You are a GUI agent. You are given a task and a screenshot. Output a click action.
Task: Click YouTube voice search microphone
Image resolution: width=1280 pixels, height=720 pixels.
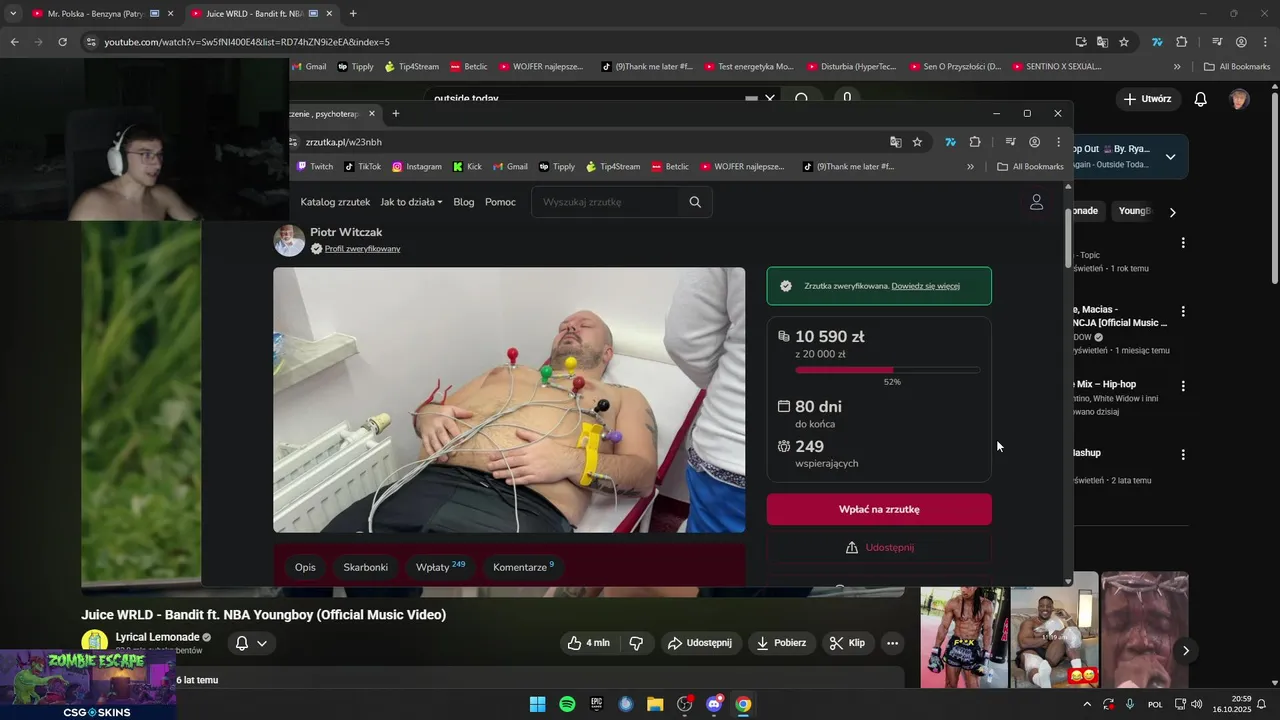pos(847,98)
